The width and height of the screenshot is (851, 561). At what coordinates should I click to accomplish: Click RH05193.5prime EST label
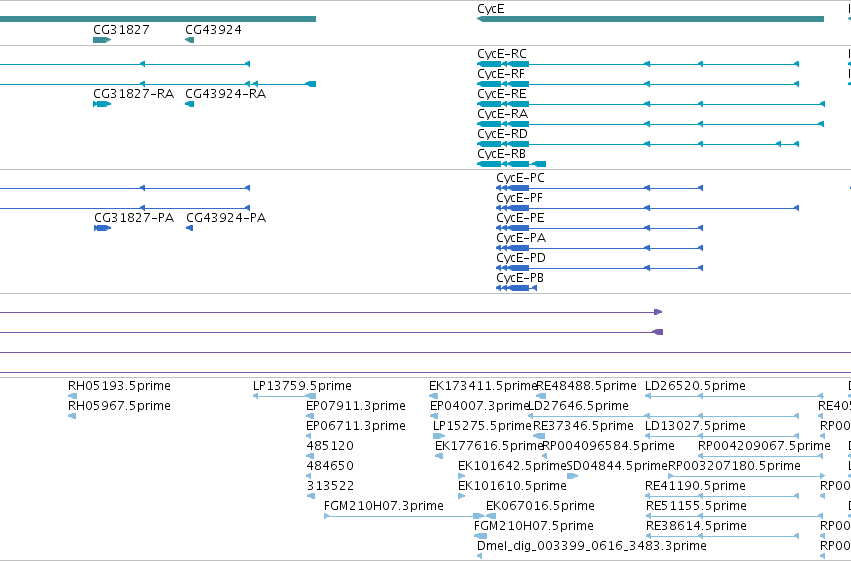pyautogui.click(x=119, y=386)
